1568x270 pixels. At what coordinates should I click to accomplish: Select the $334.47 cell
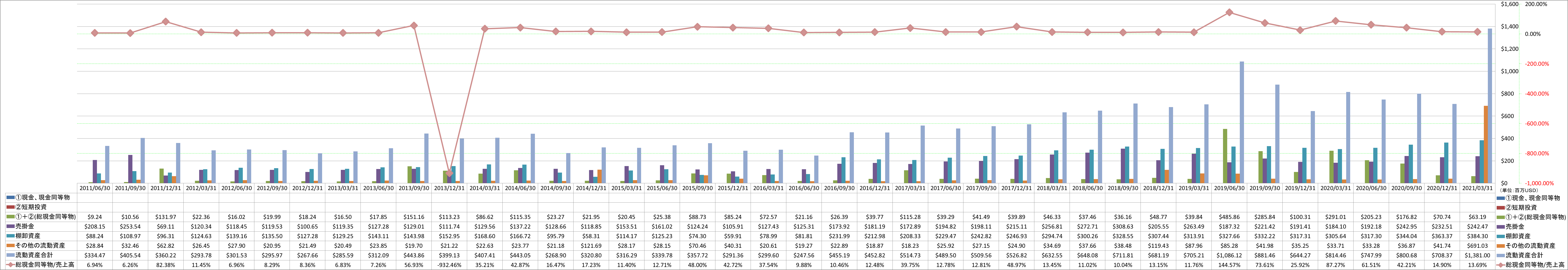[94, 255]
